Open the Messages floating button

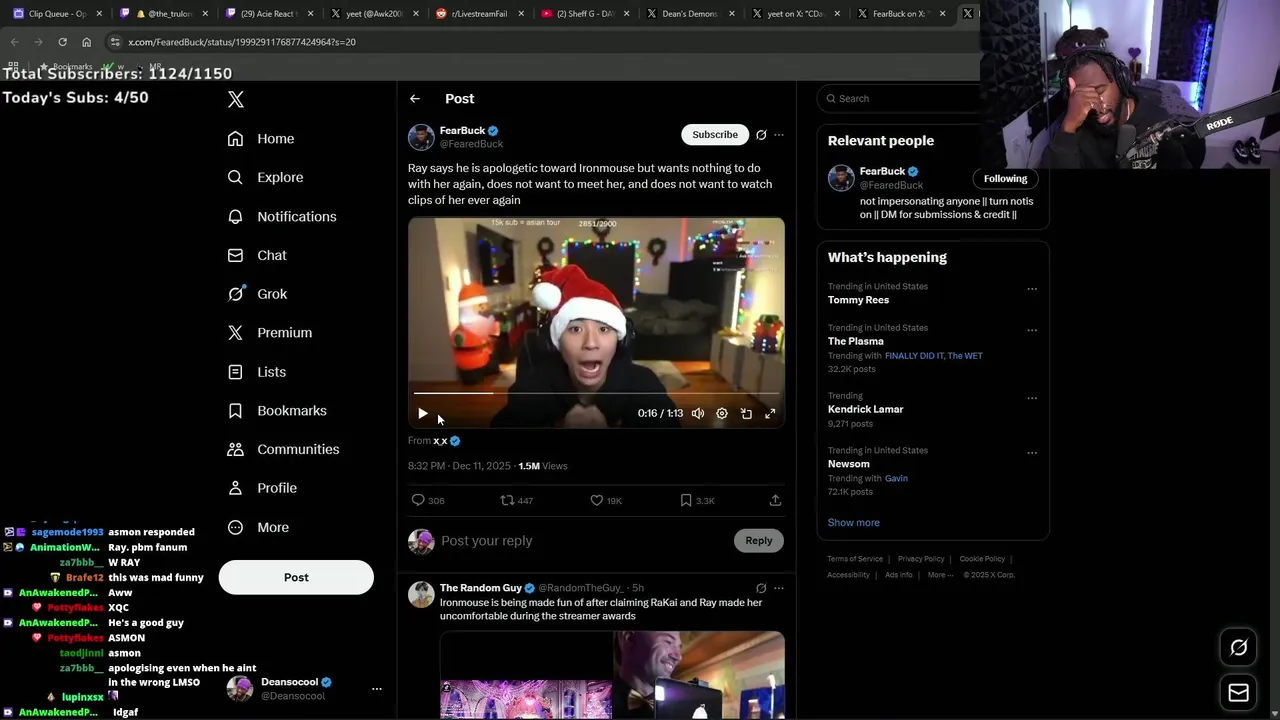click(x=1238, y=692)
